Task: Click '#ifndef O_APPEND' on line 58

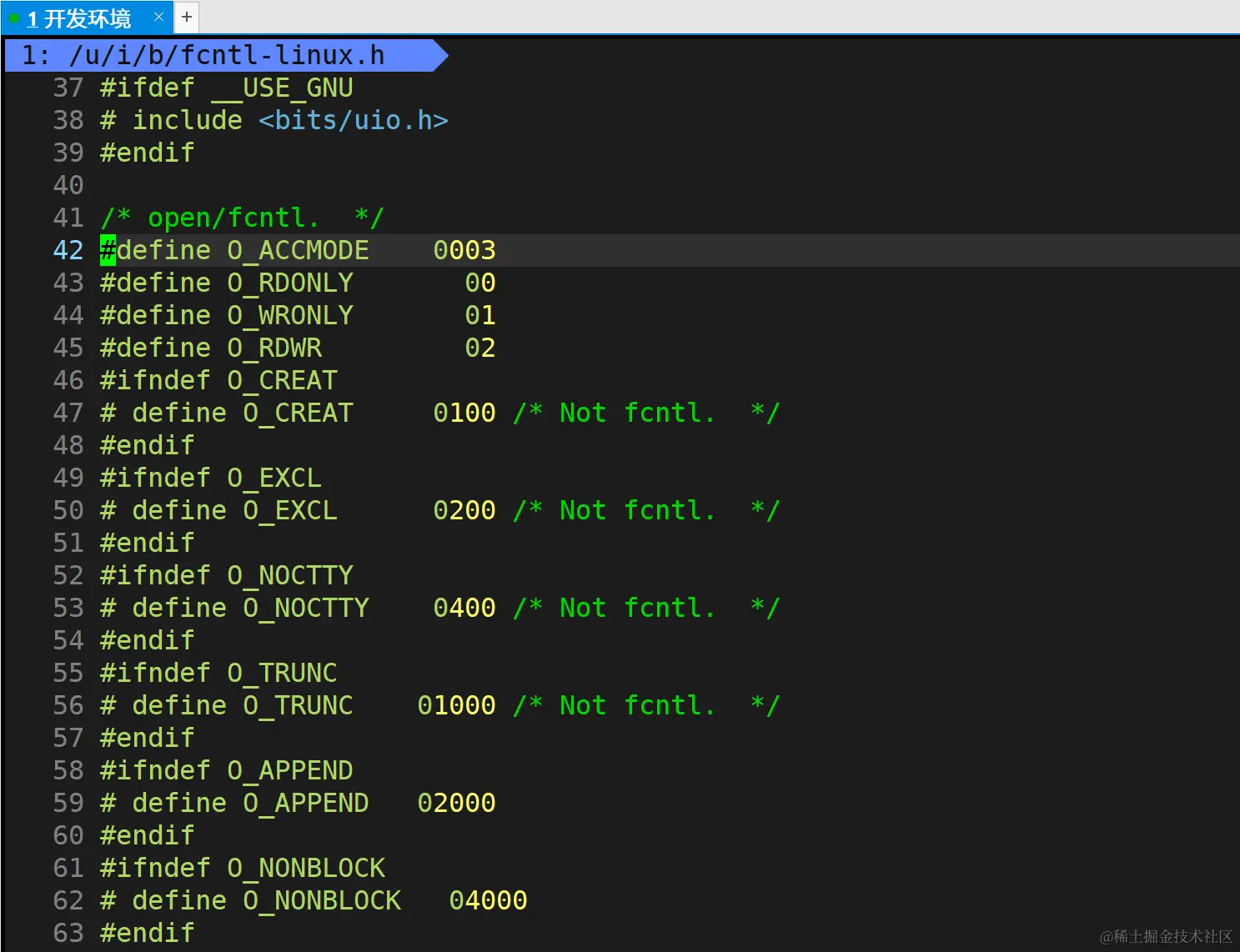Action: 226,770
